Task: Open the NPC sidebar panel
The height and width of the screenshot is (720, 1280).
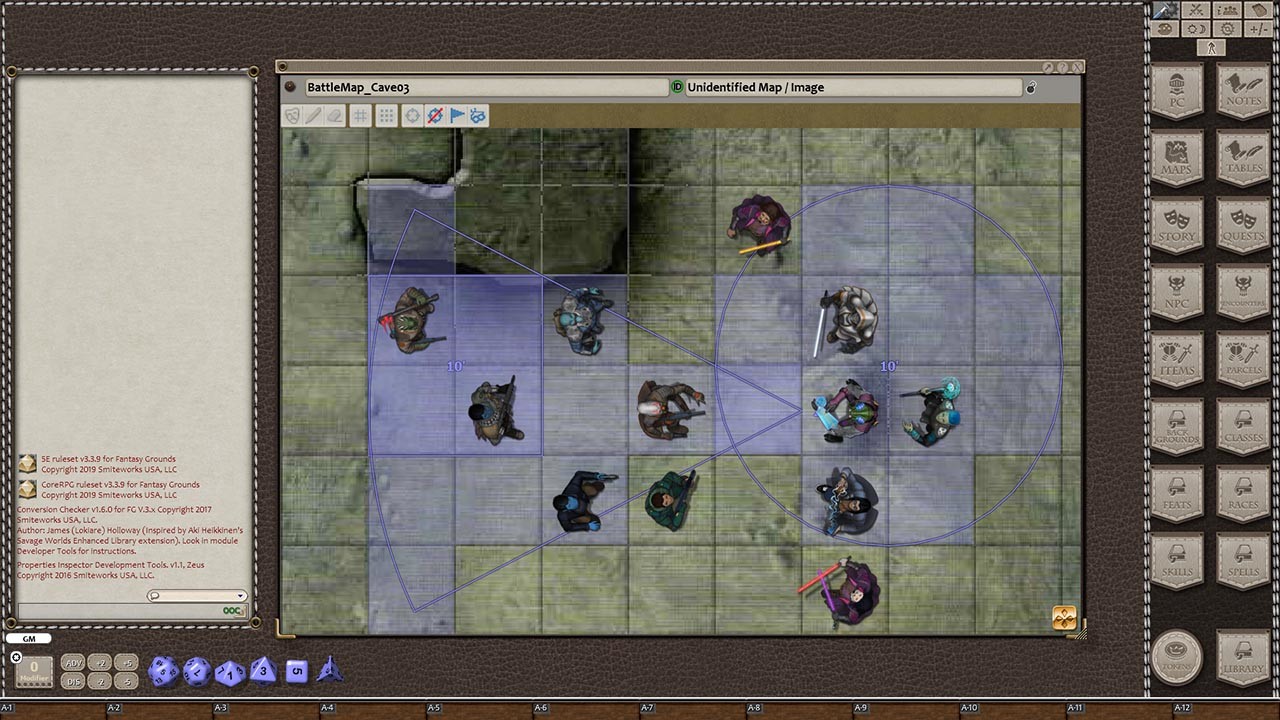Action: point(1177,292)
